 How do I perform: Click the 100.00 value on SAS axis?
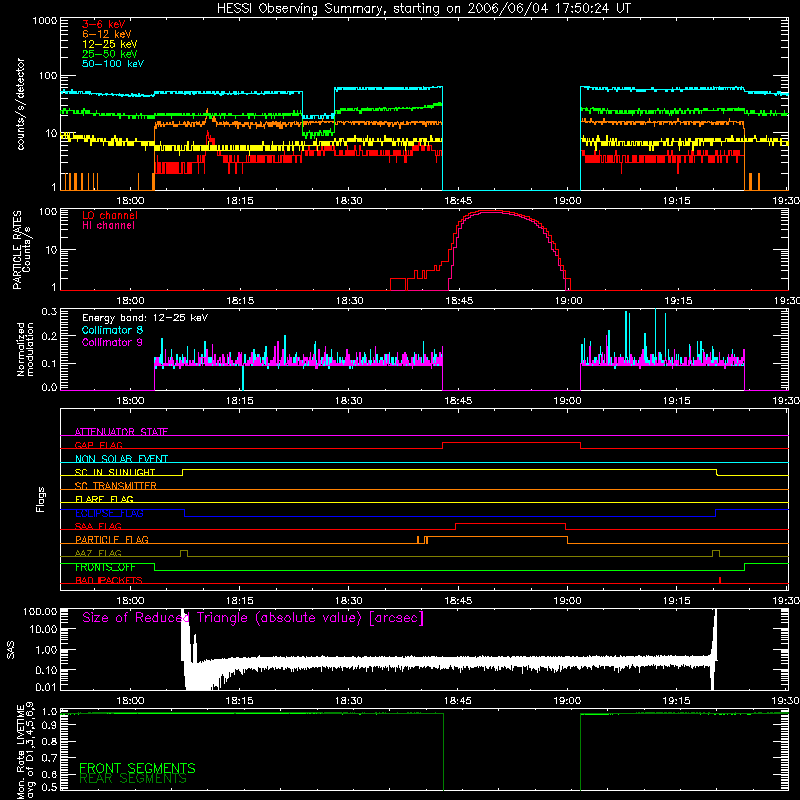click(40, 611)
